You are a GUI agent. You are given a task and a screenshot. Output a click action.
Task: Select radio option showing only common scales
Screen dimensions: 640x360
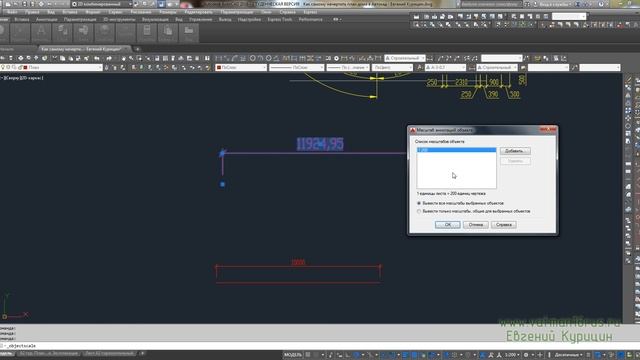pyautogui.click(x=419, y=211)
